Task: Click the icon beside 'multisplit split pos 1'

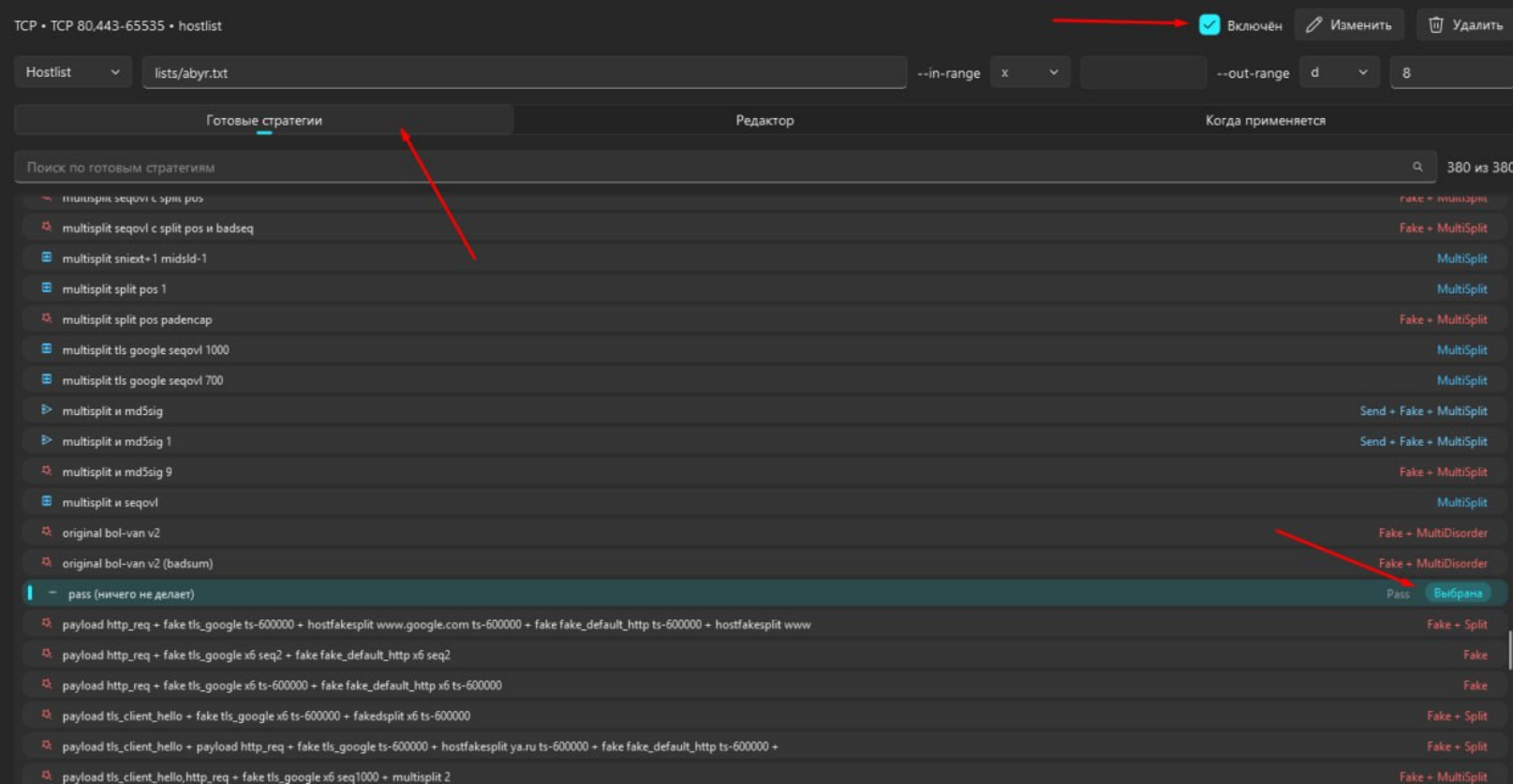Action: pyautogui.click(x=46, y=288)
